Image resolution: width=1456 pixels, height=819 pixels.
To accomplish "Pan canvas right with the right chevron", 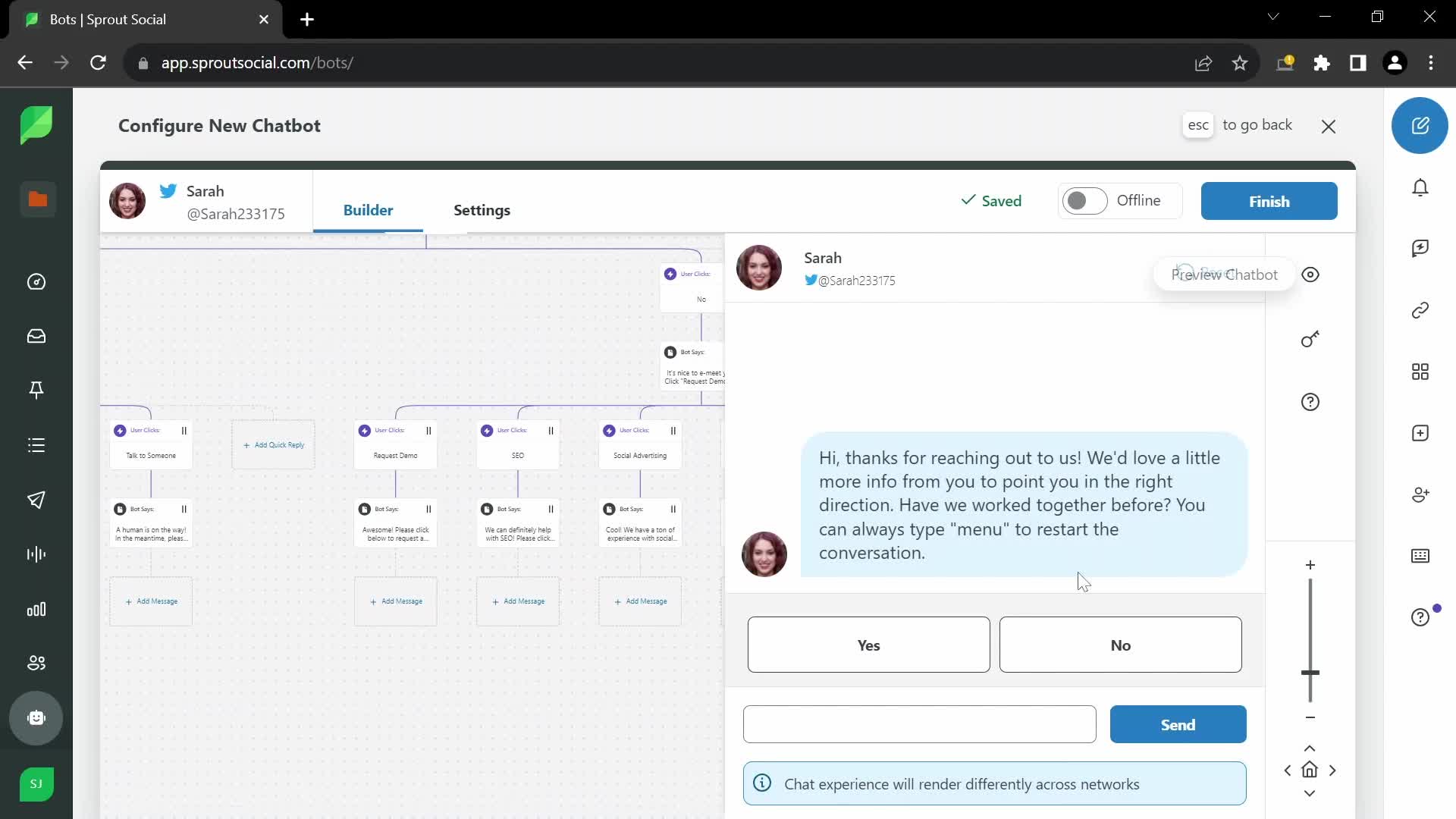I will [1332, 770].
